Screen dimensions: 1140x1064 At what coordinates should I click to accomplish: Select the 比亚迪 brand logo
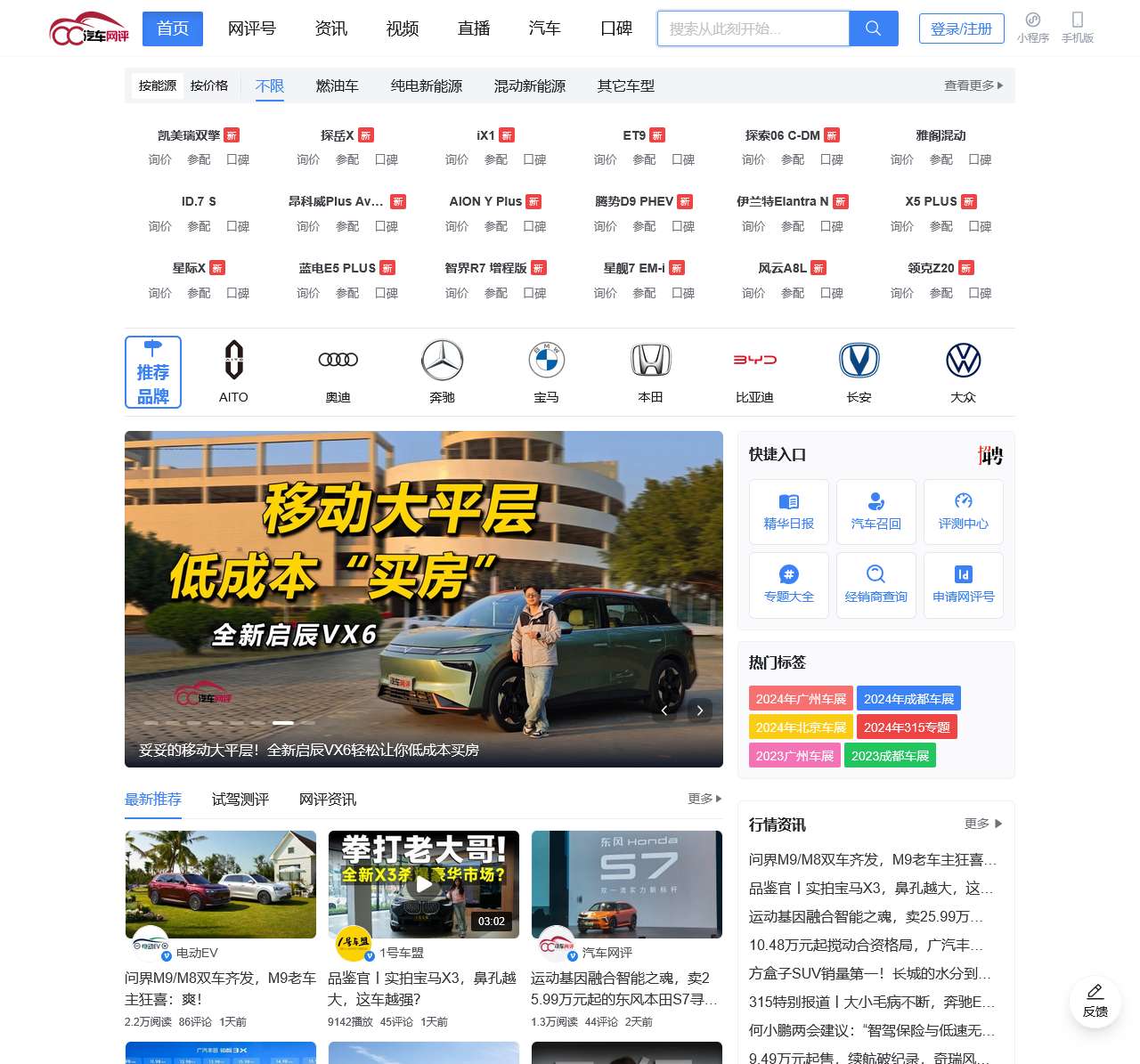755,360
